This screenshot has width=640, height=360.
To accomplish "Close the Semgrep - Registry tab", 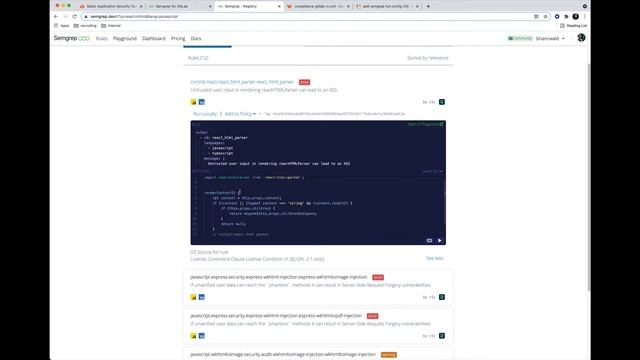I will click(280, 7).
